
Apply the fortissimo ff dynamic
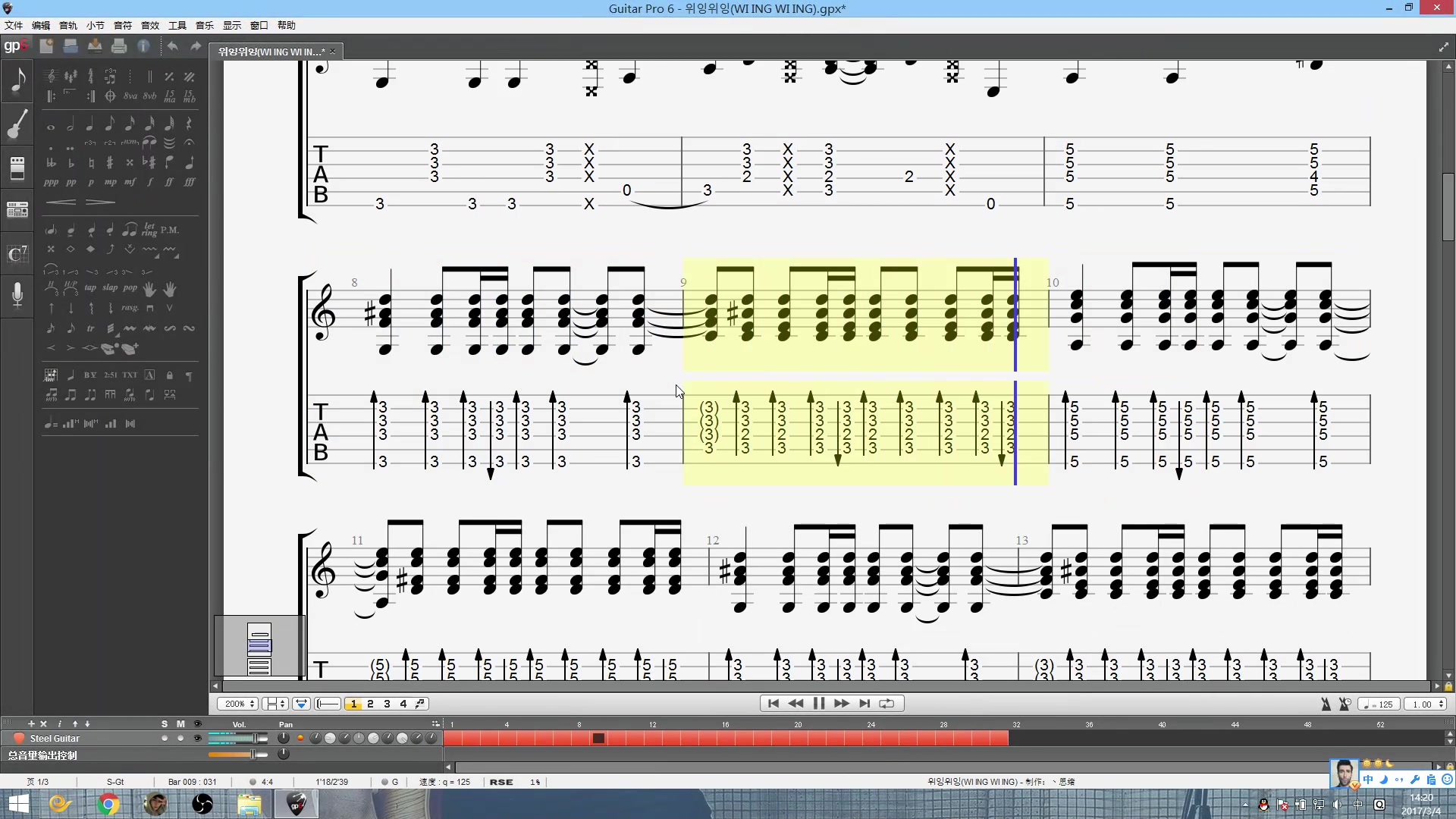click(x=169, y=182)
